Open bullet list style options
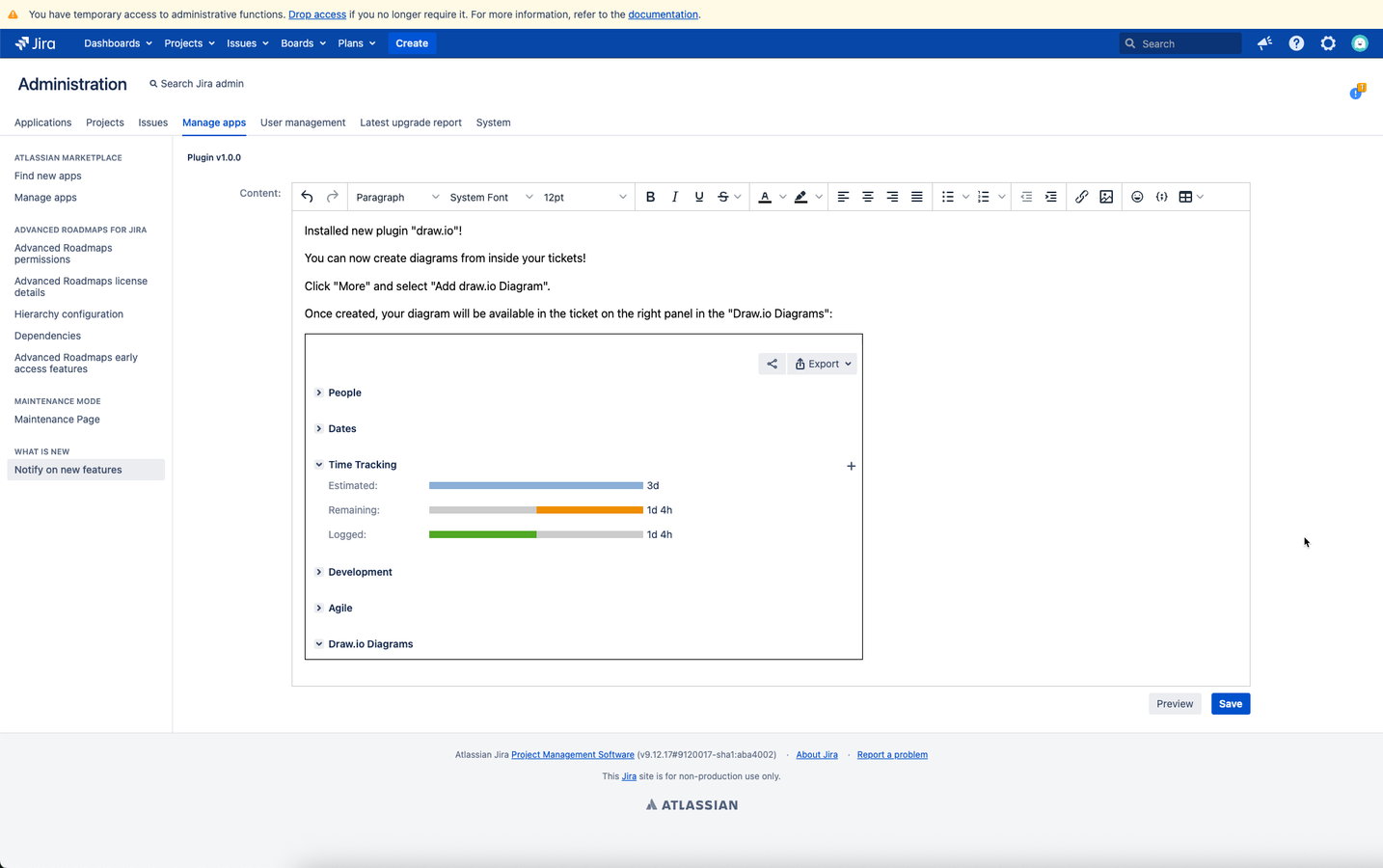The width and height of the screenshot is (1383, 868). [x=965, y=197]
